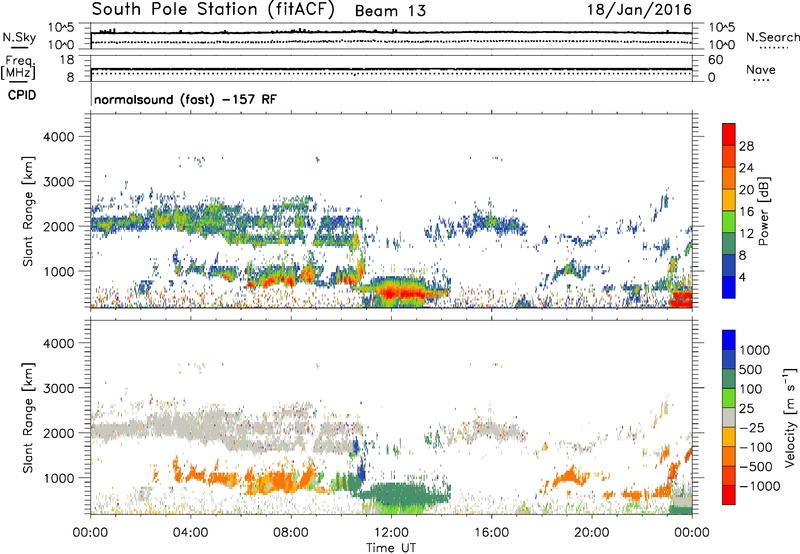This screenshot has height=554, width=800.
Task: Click the '-500' label on velocity colorbar
Action: 755,467
